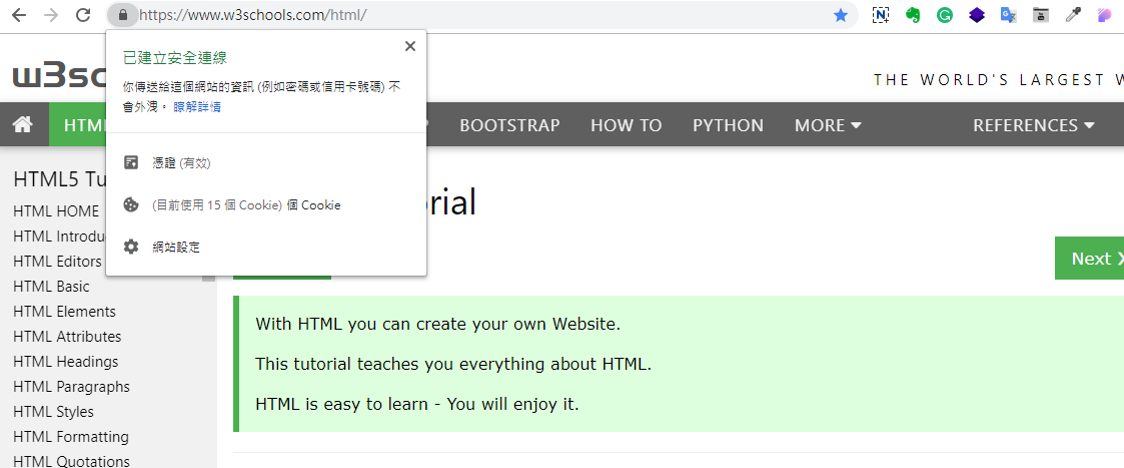Go forward to the next page
The width and height of the screenshot is (1124, 468).
51,15
